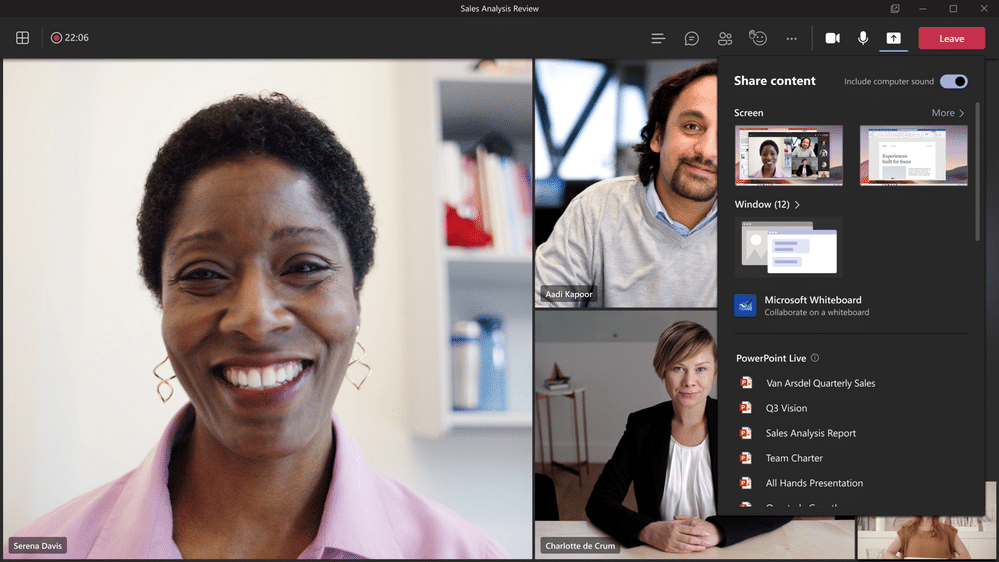
Task: Expand More screen options
Action: coord(947,113)
